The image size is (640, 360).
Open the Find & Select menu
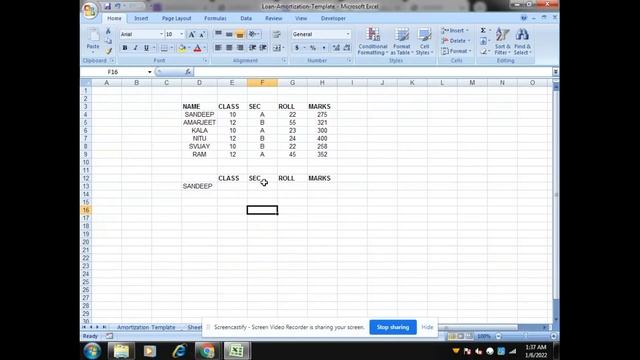click(522, 42)
